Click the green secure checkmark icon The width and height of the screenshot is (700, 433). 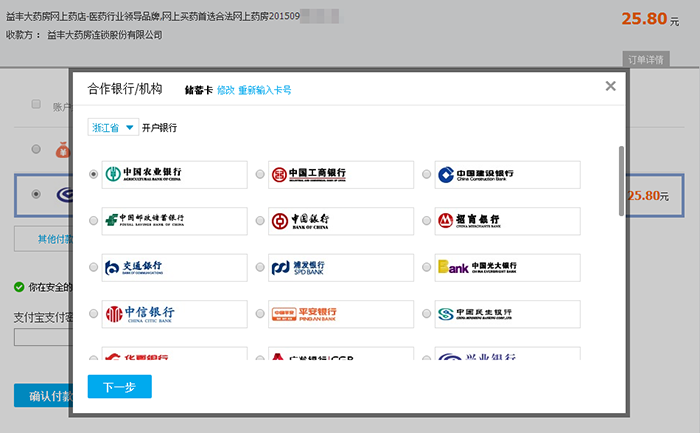pos(19,287)
